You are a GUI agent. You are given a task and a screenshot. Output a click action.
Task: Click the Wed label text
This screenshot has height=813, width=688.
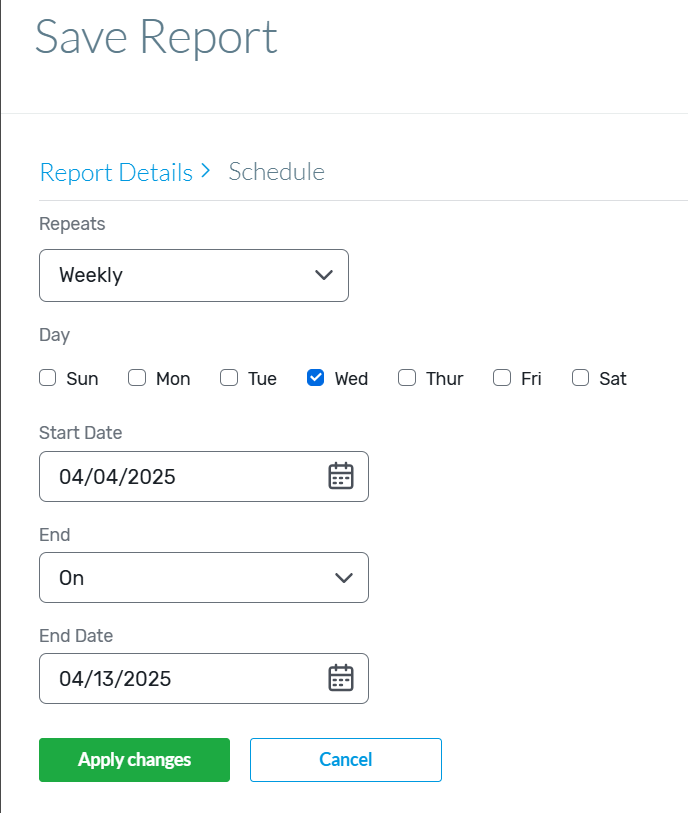351,379
